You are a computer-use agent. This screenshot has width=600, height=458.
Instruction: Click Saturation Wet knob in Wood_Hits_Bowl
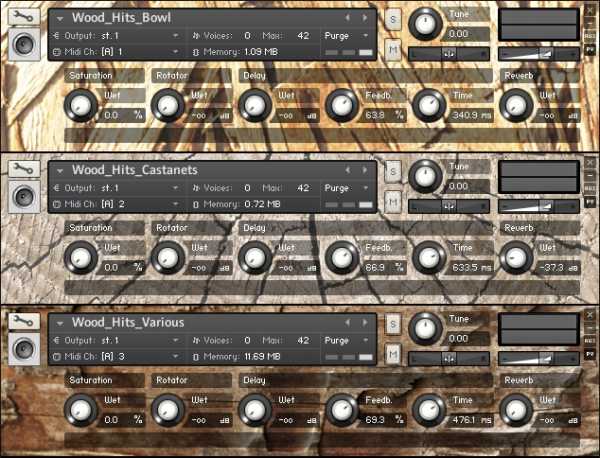[81, 105]
